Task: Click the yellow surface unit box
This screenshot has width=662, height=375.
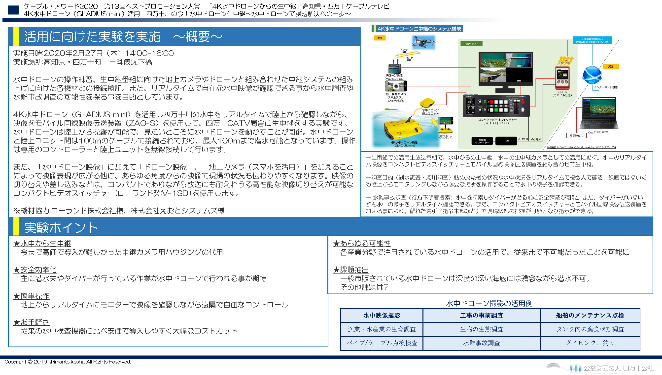Action: [x=428, y=103]
